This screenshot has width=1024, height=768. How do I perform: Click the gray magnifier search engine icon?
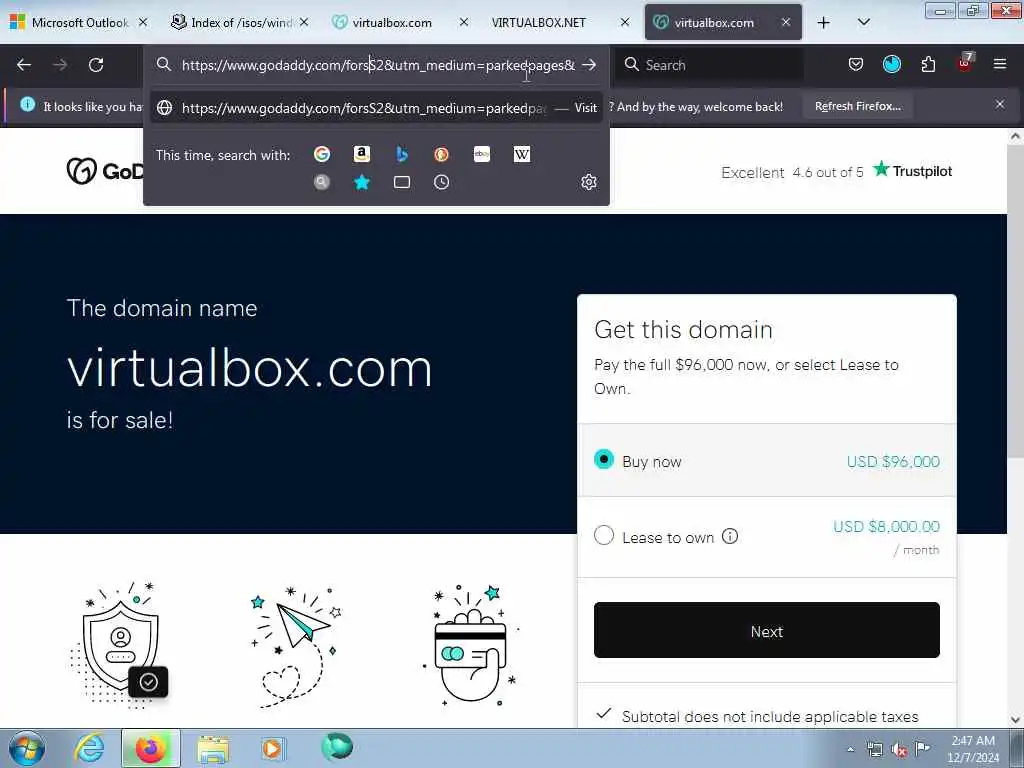click(322, 182)
